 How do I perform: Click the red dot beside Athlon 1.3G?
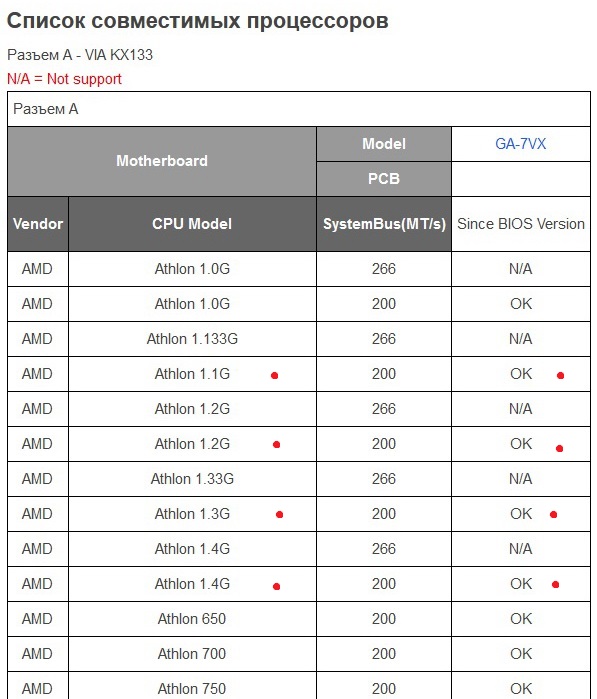(x=280, y=514)
